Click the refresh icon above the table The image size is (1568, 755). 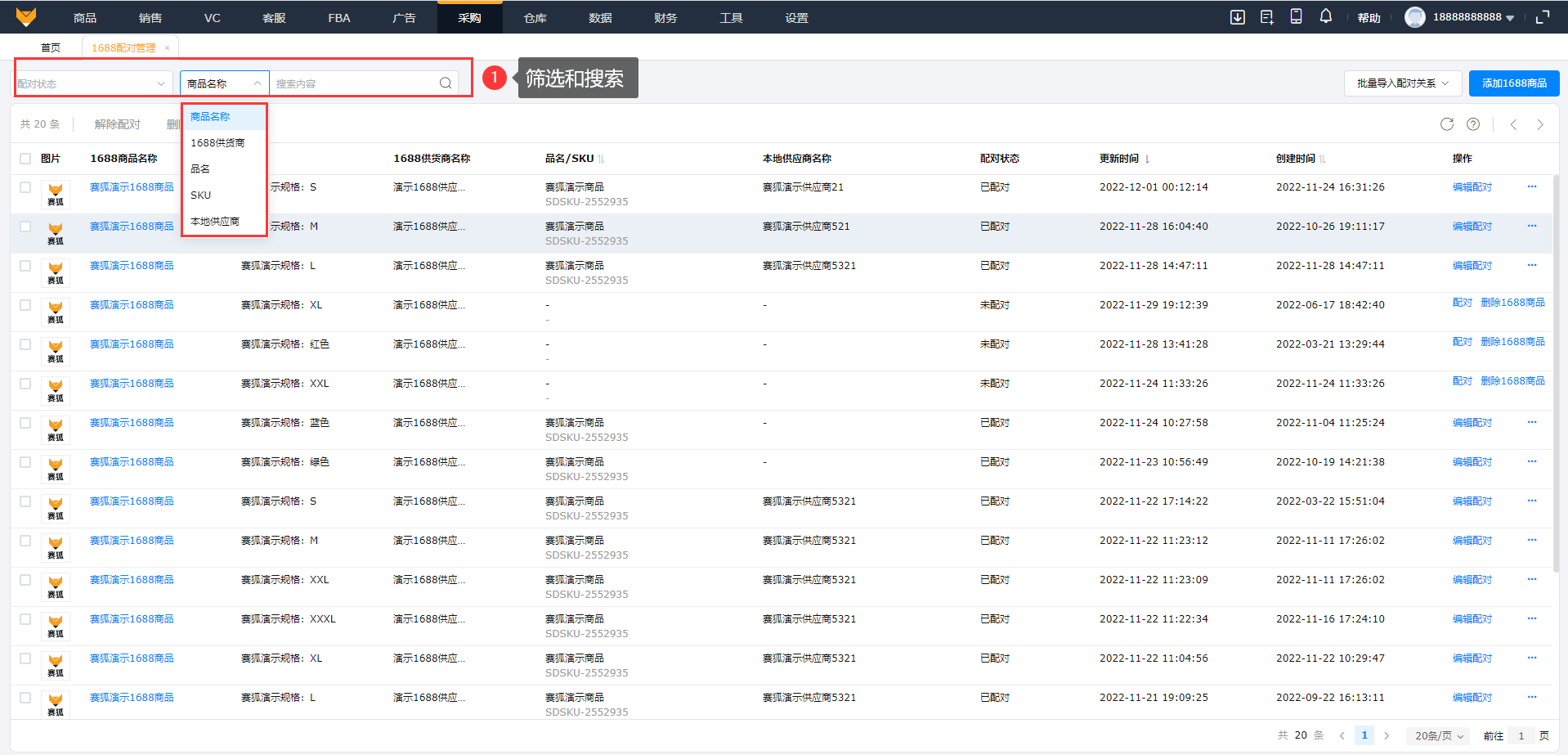click(x=1446, y=124)
